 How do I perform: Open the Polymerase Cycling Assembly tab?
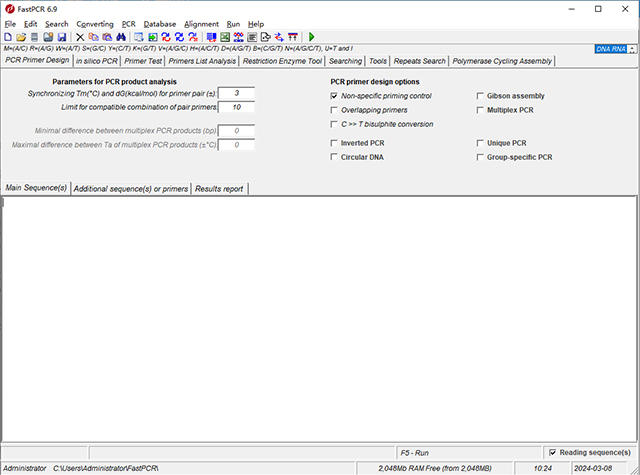502,61
